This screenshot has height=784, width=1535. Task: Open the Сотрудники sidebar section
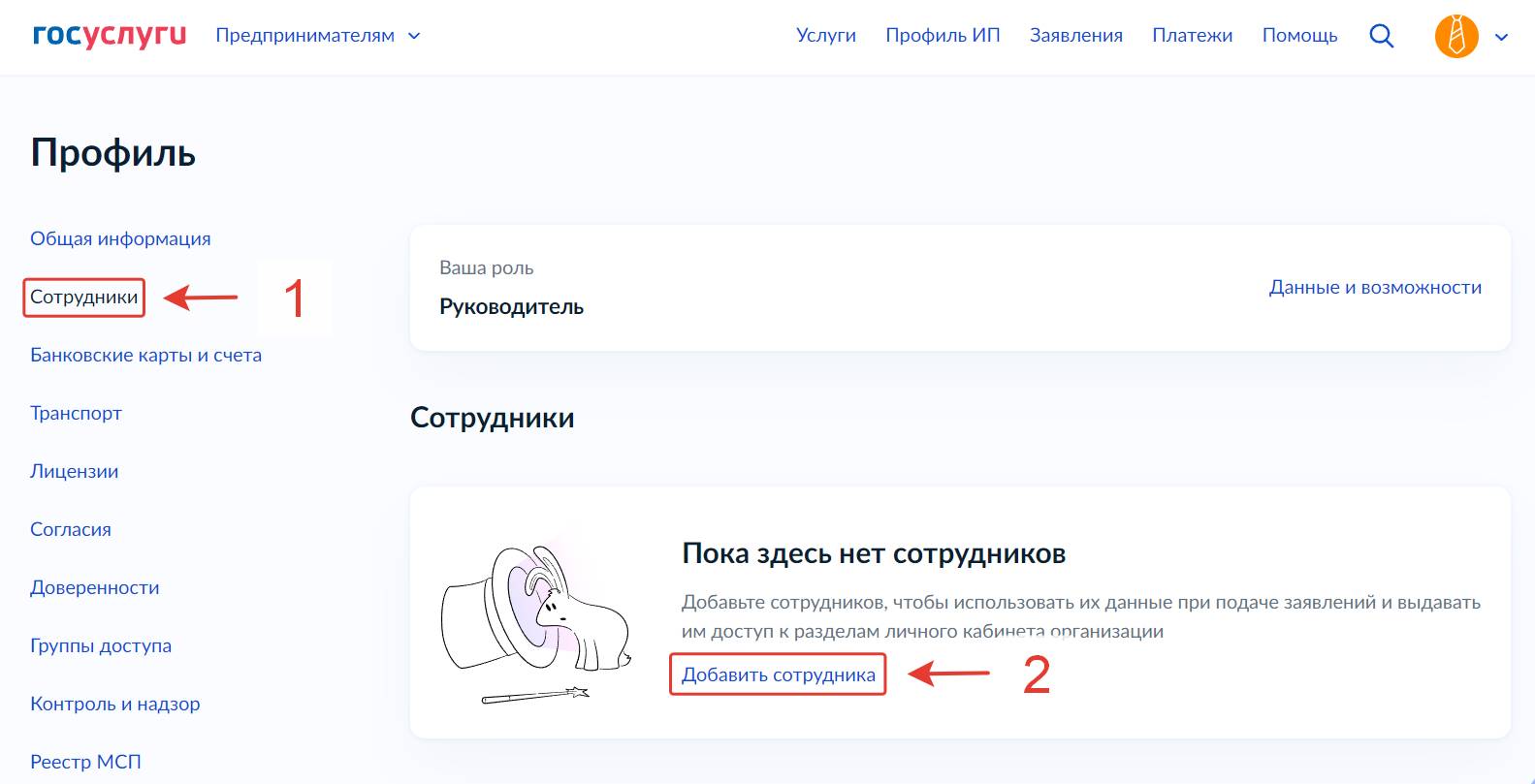(84, 297)
